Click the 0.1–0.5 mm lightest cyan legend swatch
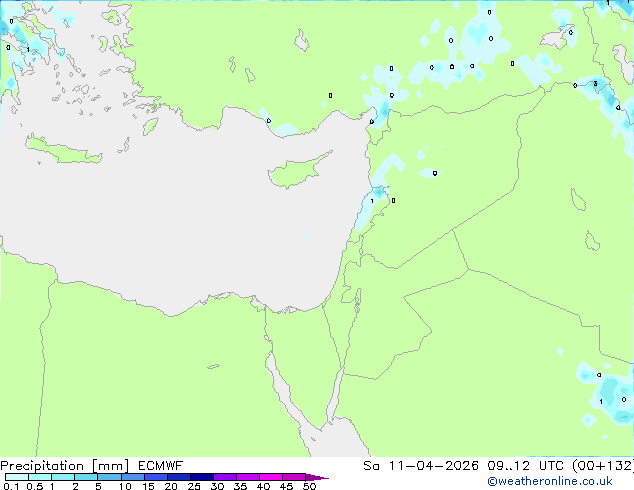Viewport: 634px width, 490px height. coord(17,477)
